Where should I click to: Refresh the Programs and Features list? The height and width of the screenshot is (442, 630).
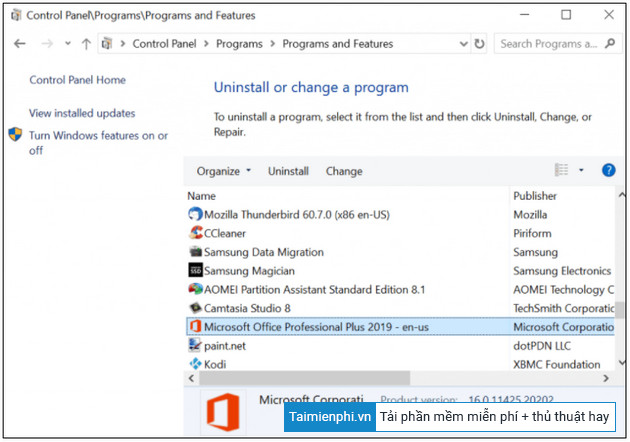[x=479, y=43]
